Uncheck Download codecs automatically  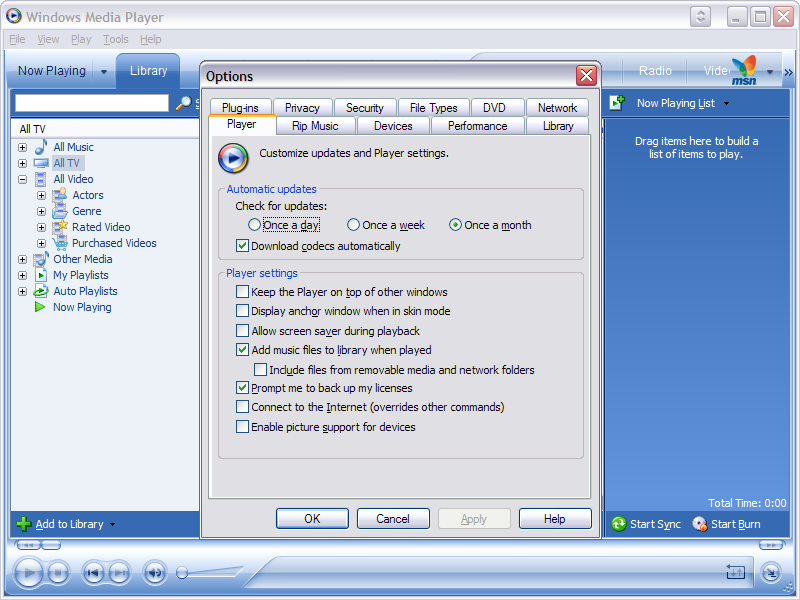(x=242, y=246)
